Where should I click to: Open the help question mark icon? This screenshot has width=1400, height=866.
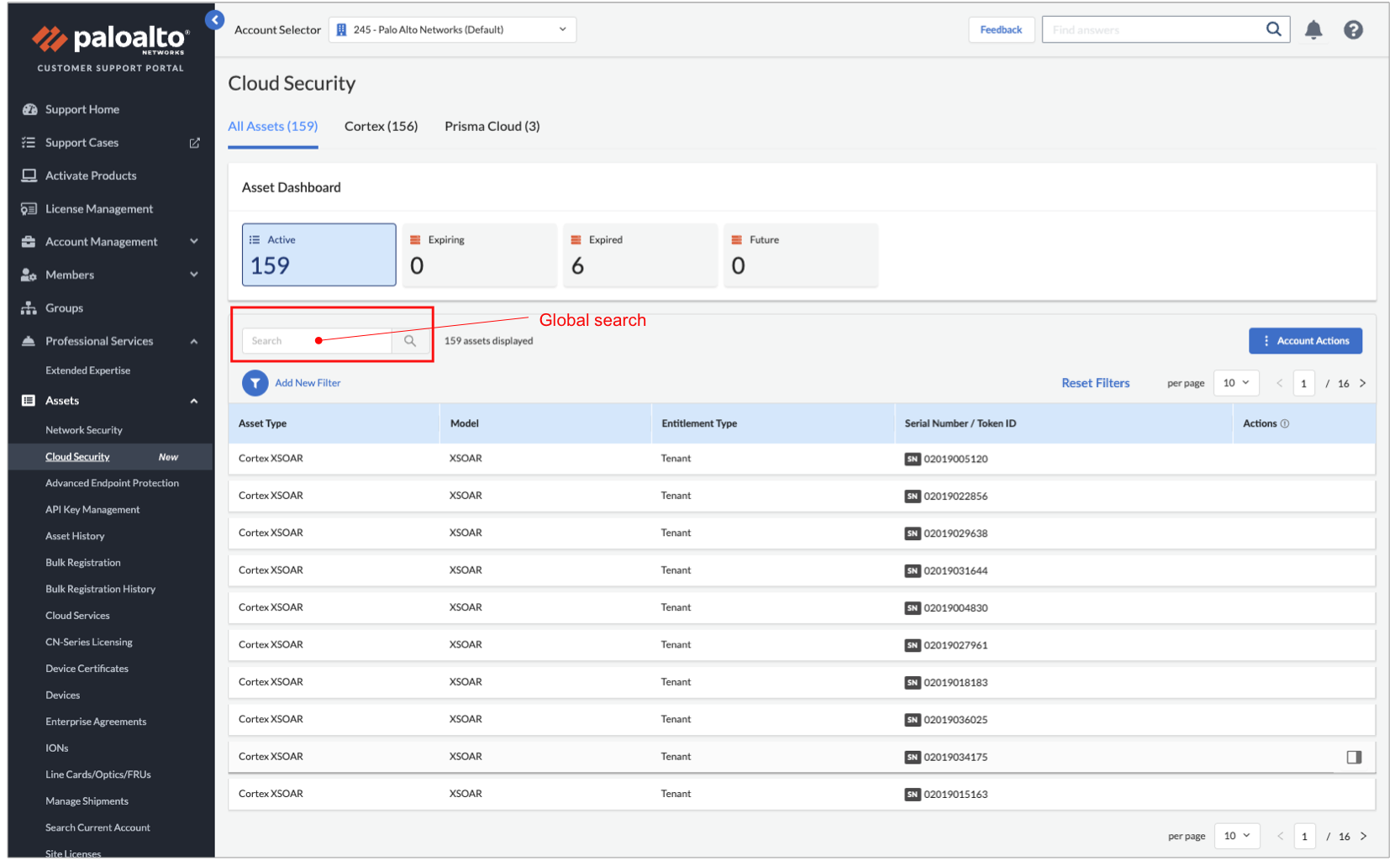(1352, 30)
